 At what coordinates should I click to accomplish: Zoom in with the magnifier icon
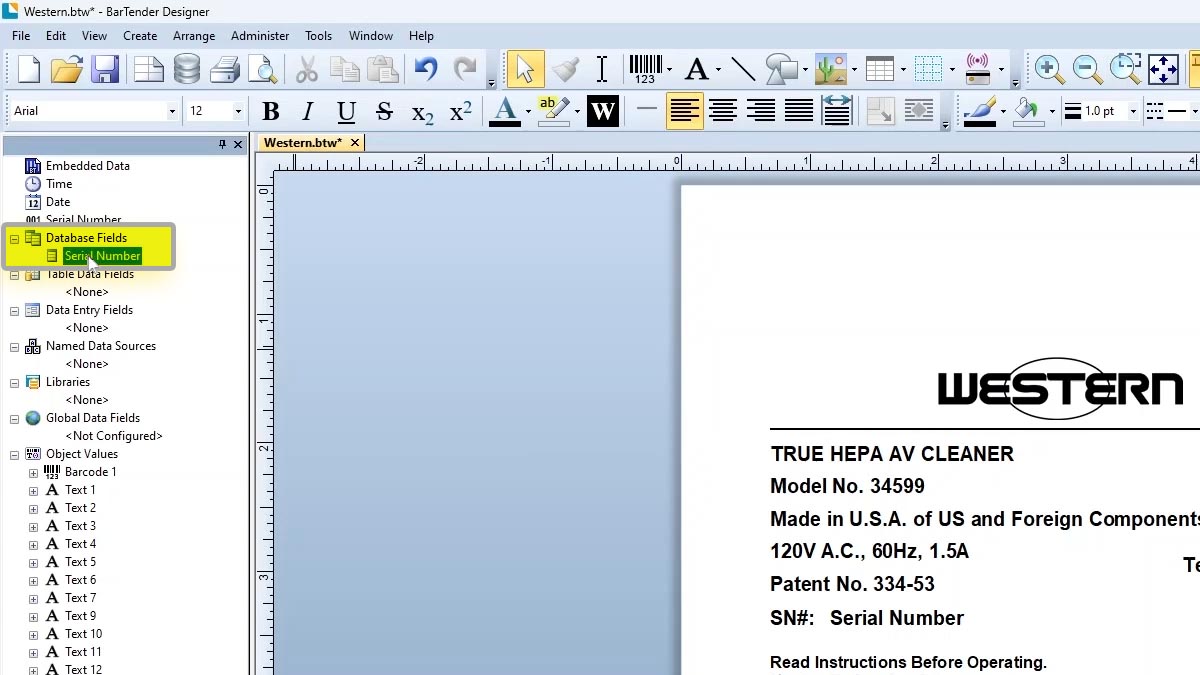pos(1048,68)
